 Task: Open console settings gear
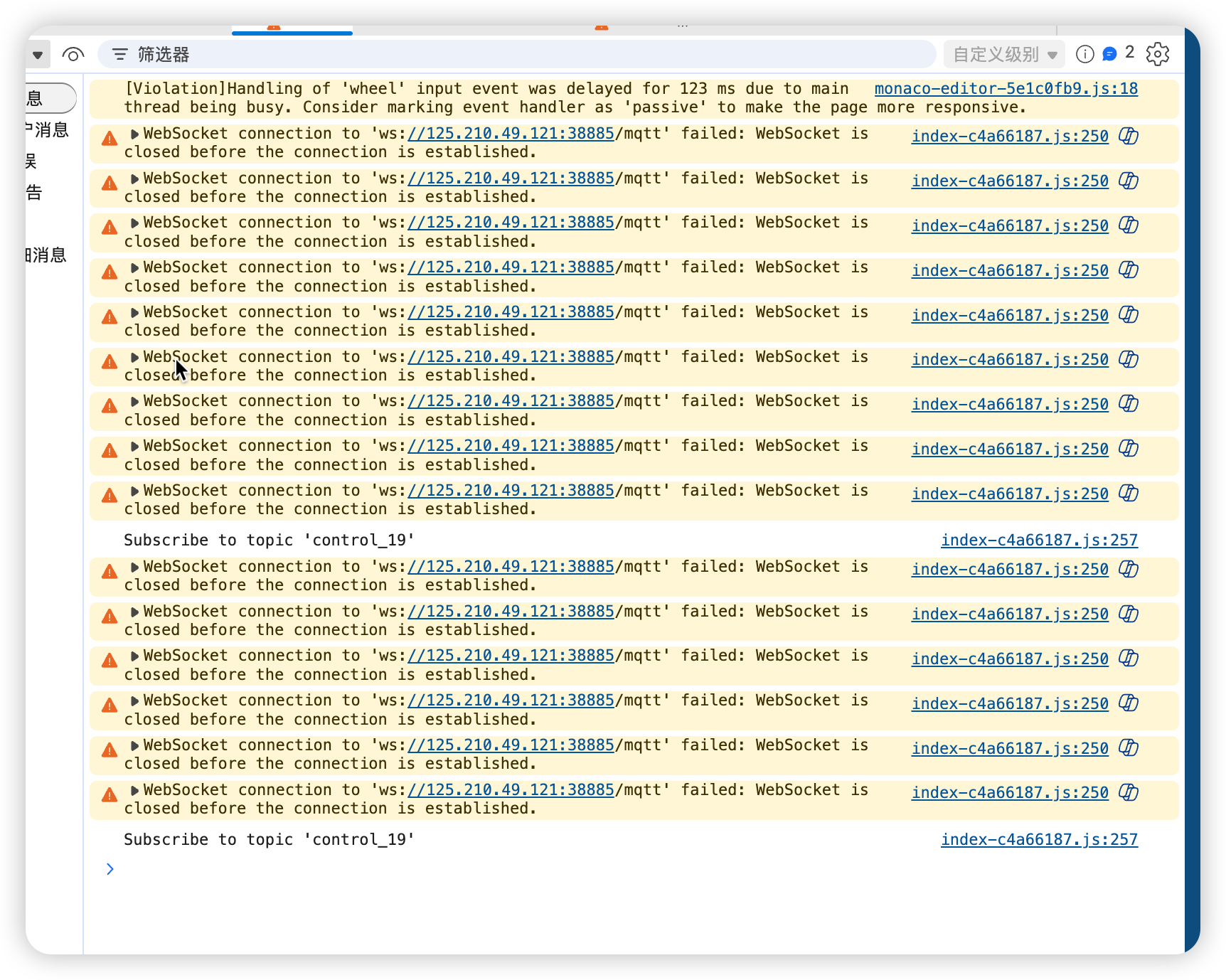1157,54
